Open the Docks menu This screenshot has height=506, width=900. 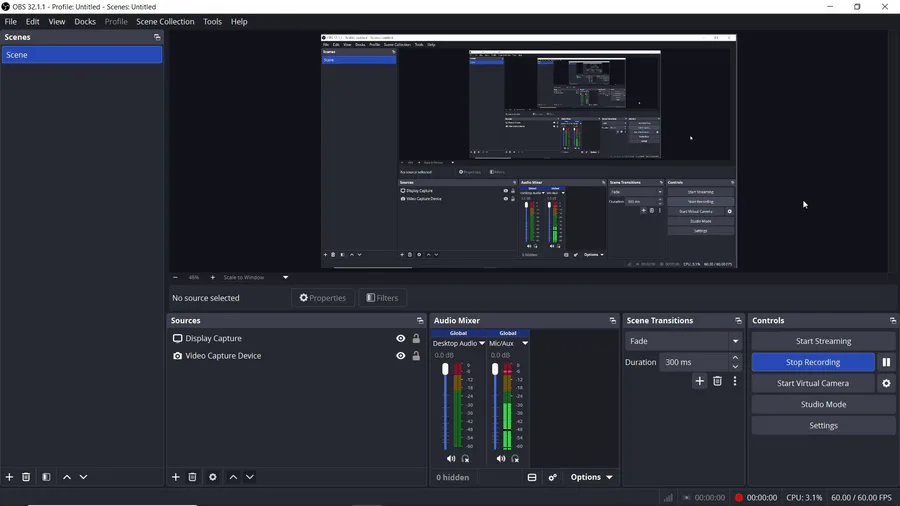[x=85, y=21]
